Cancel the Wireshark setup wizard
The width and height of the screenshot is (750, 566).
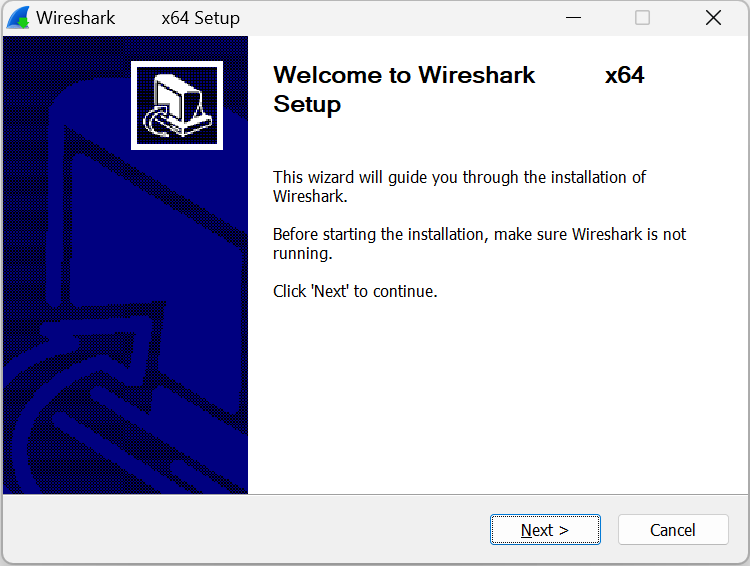click(x=672, y=530)
